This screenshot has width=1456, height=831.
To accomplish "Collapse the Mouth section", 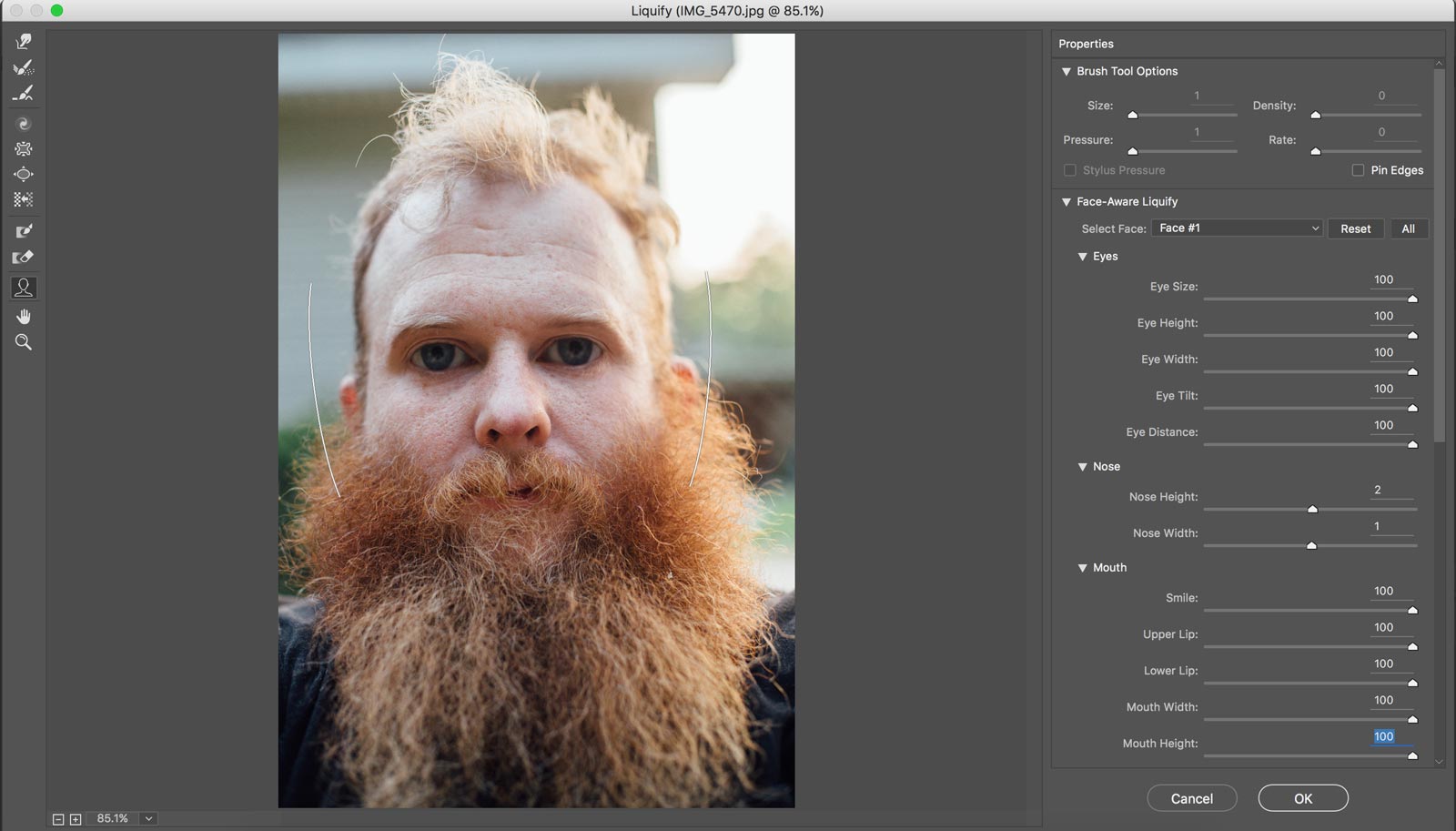I will (1083, 568).
